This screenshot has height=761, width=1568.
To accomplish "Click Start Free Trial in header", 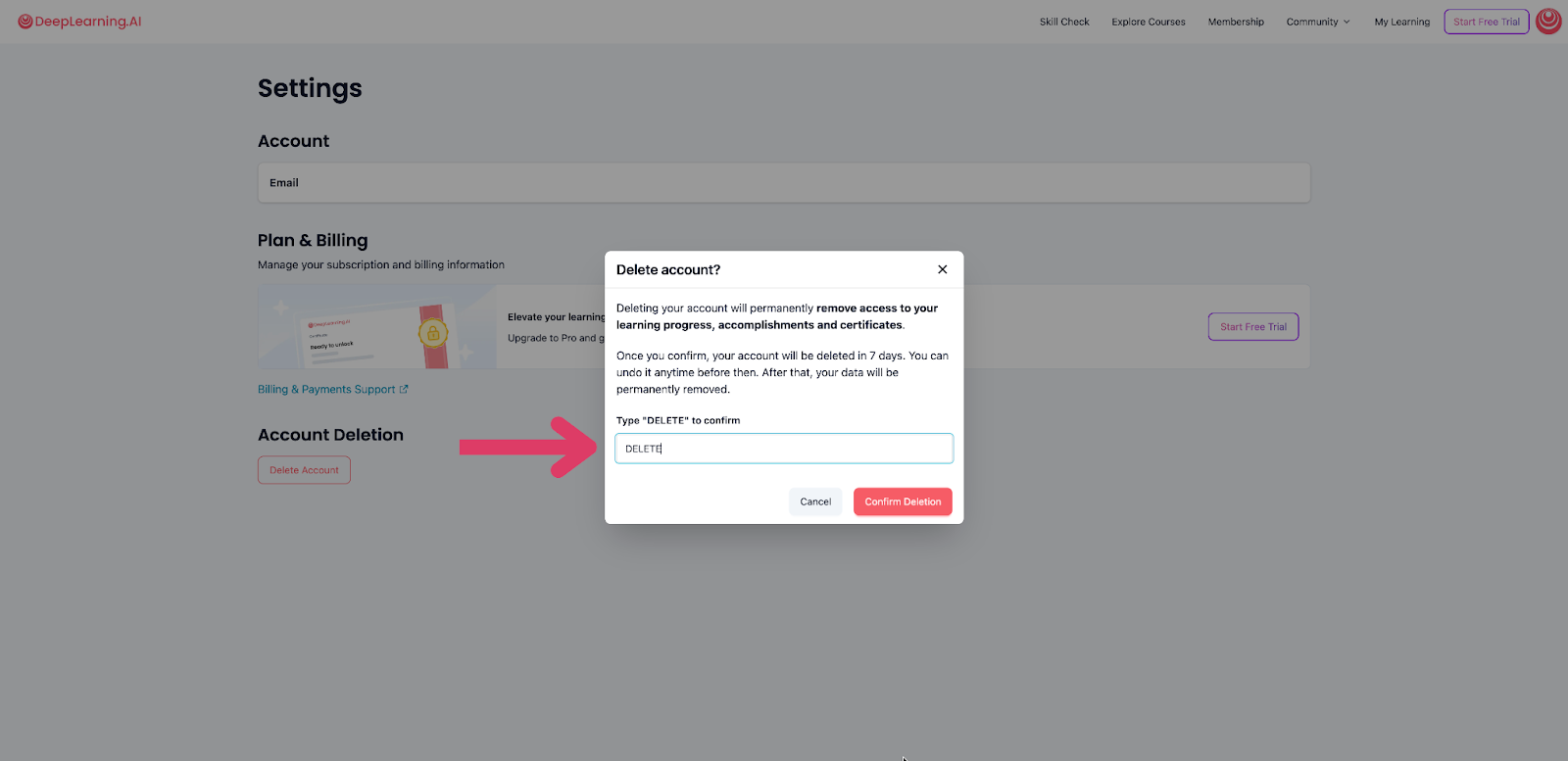I will 1486,22.
